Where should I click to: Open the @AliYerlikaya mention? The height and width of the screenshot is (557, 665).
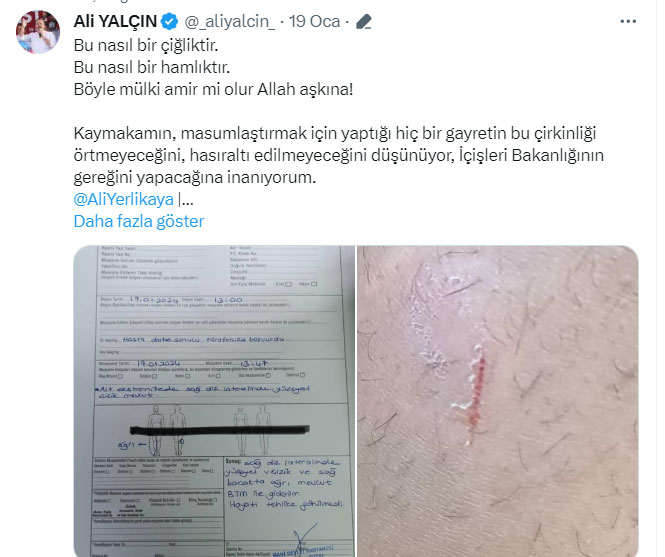123,199
